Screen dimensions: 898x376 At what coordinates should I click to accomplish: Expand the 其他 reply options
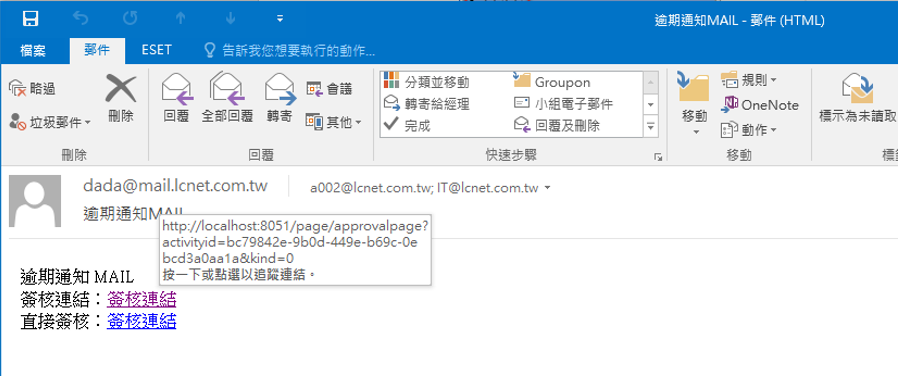(334, 122)
